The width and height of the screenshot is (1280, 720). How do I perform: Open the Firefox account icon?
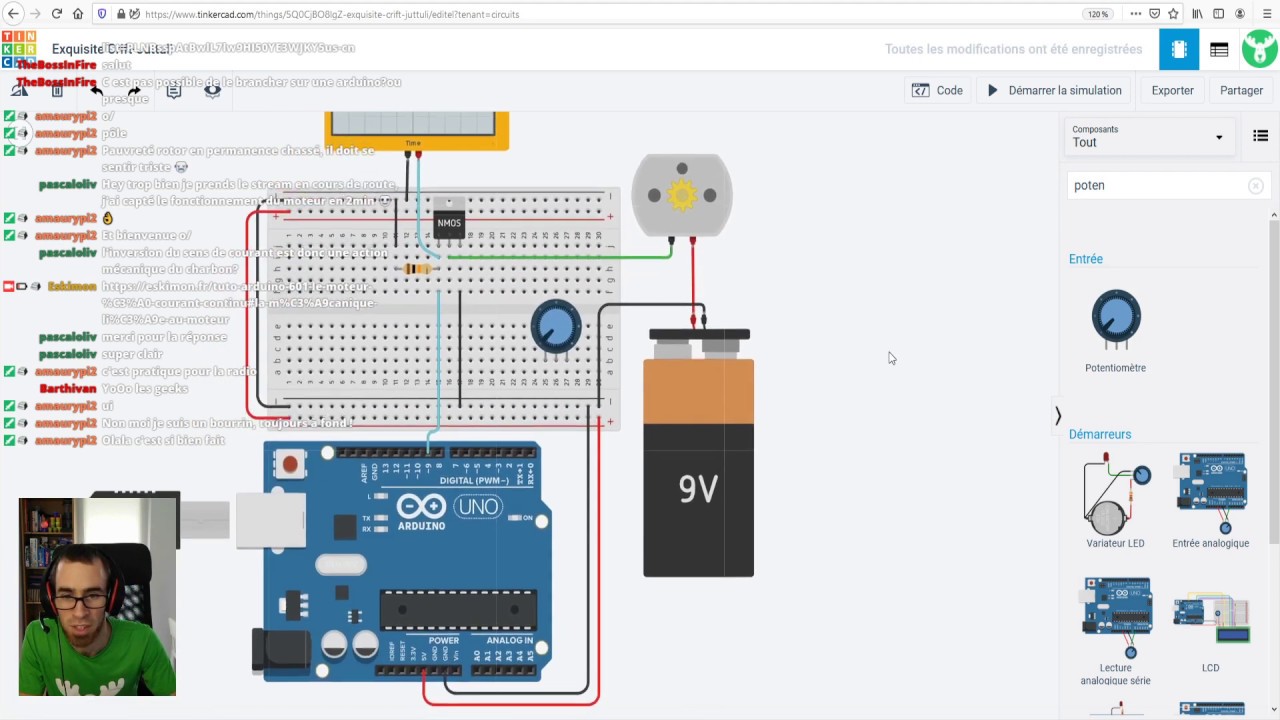(x=1240, y=14)
